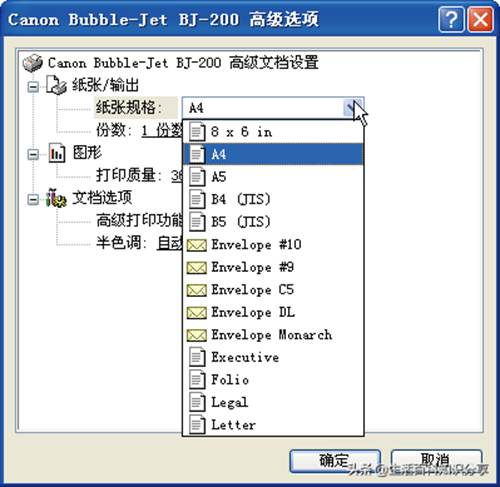The width and height of the screenshot is (500, 487).
Task: Choose the highlighted A4 paper size option
Action: [273, 154]
